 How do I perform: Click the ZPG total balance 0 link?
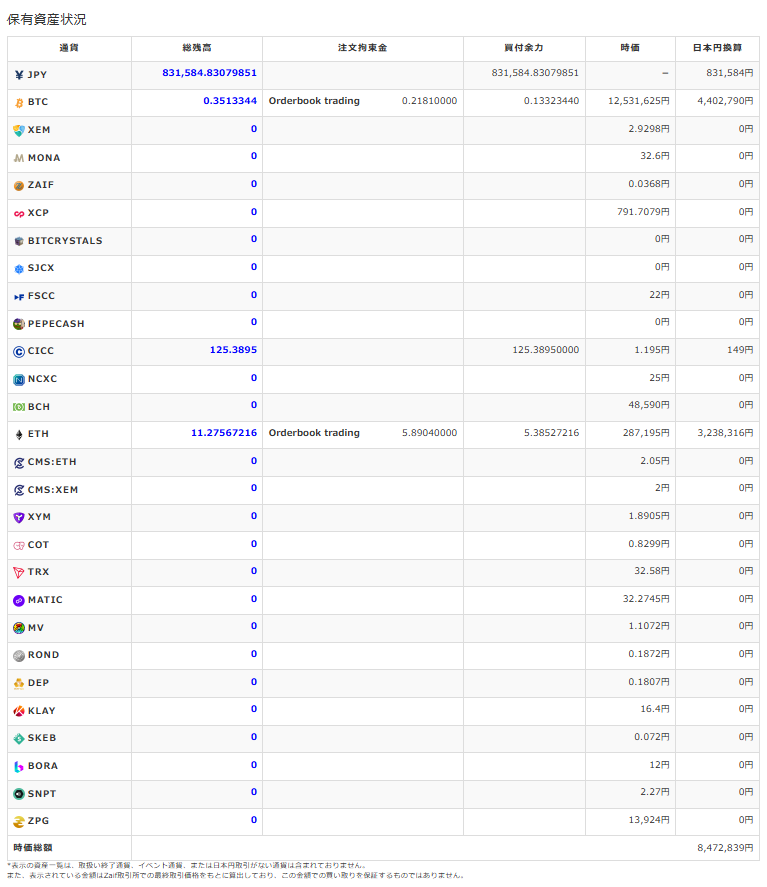254,820
